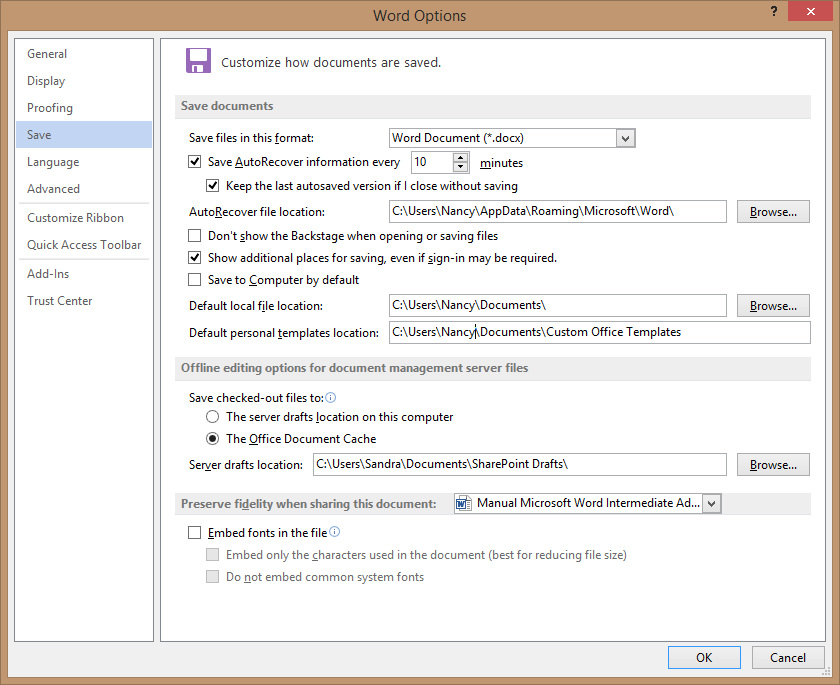Enable Don't show the Backstage when opening files
The height and width of the screenshot is (685, 840).
click(x=194, y=235)
